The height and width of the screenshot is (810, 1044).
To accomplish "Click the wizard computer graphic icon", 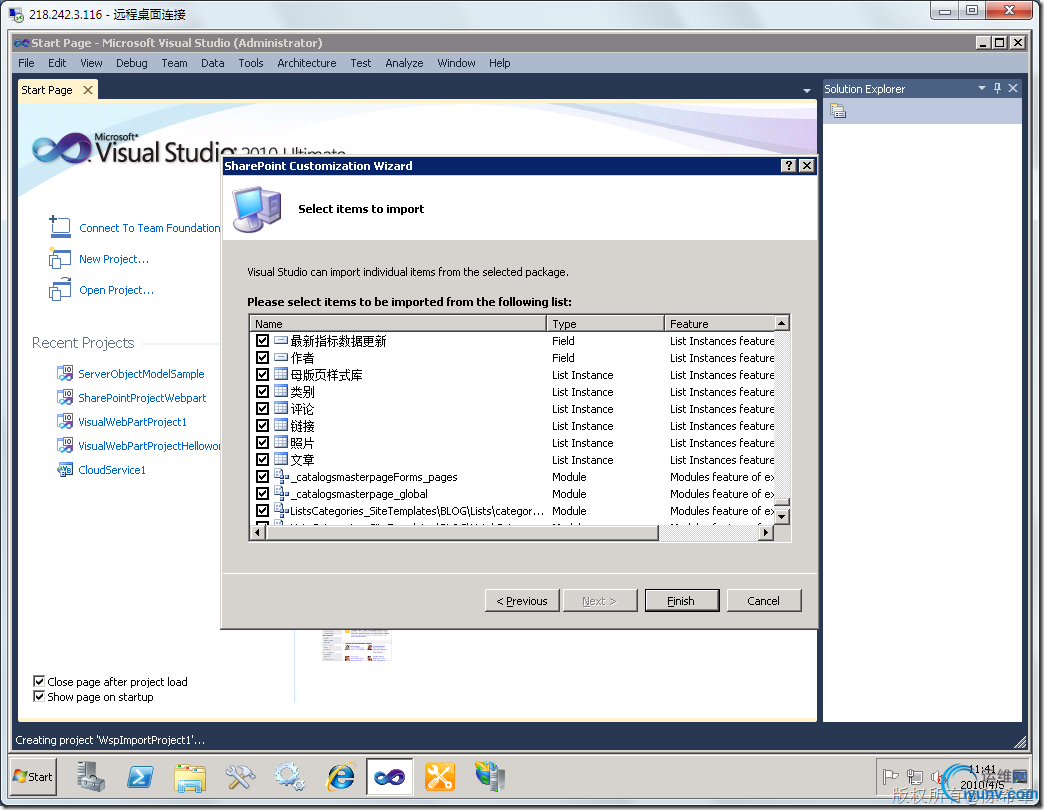I will [257, 209].
